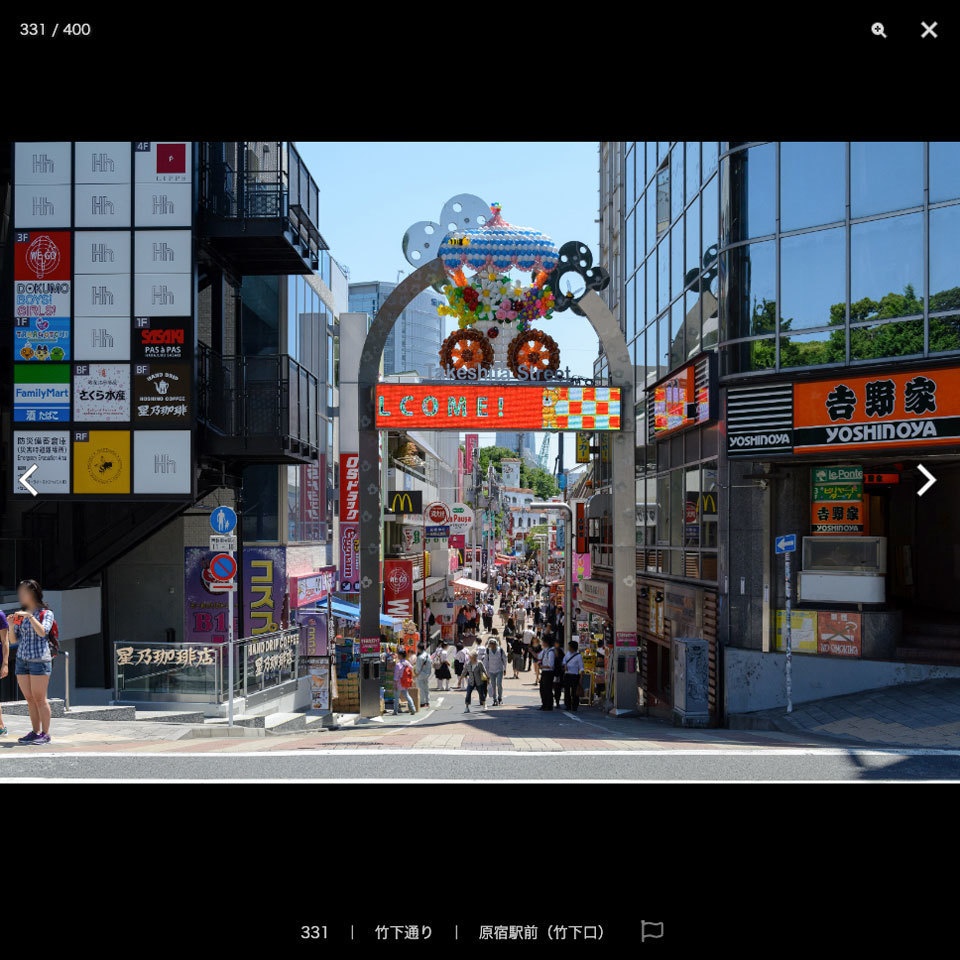The width and height of the screenshot is (960, 960).
Task: Click the caption number 331
Action: pos(314,932)
